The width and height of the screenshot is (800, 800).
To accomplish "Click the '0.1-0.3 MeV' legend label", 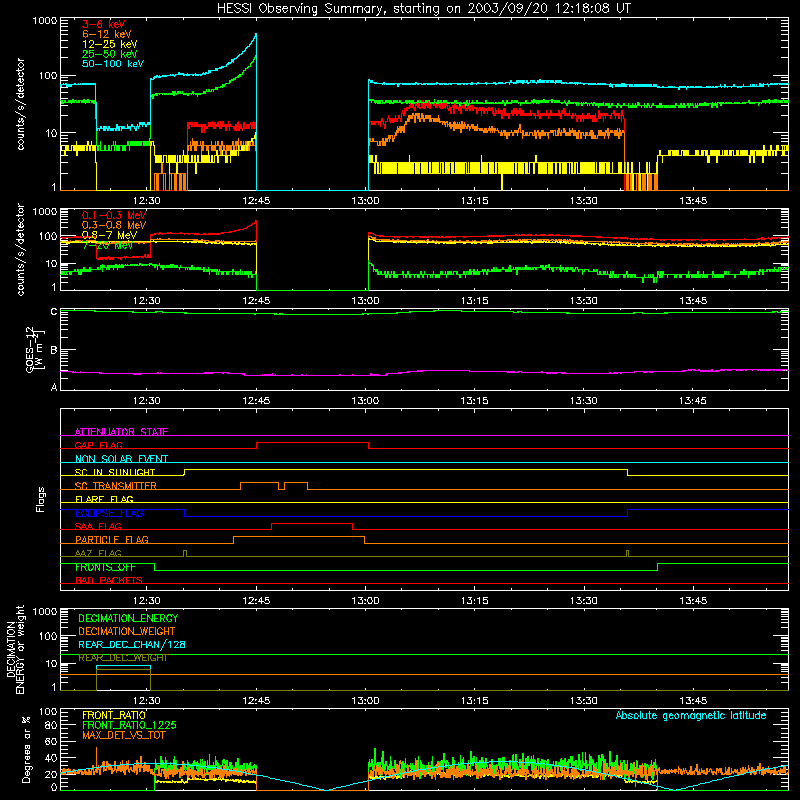I will [x=114, y=215].
